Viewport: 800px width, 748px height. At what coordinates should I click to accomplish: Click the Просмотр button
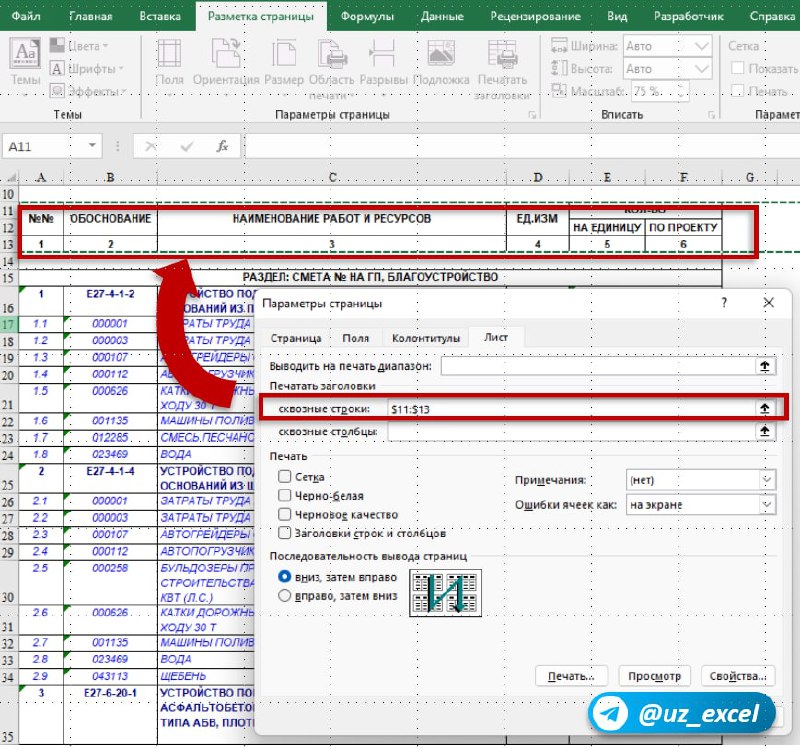click(655, 676)
